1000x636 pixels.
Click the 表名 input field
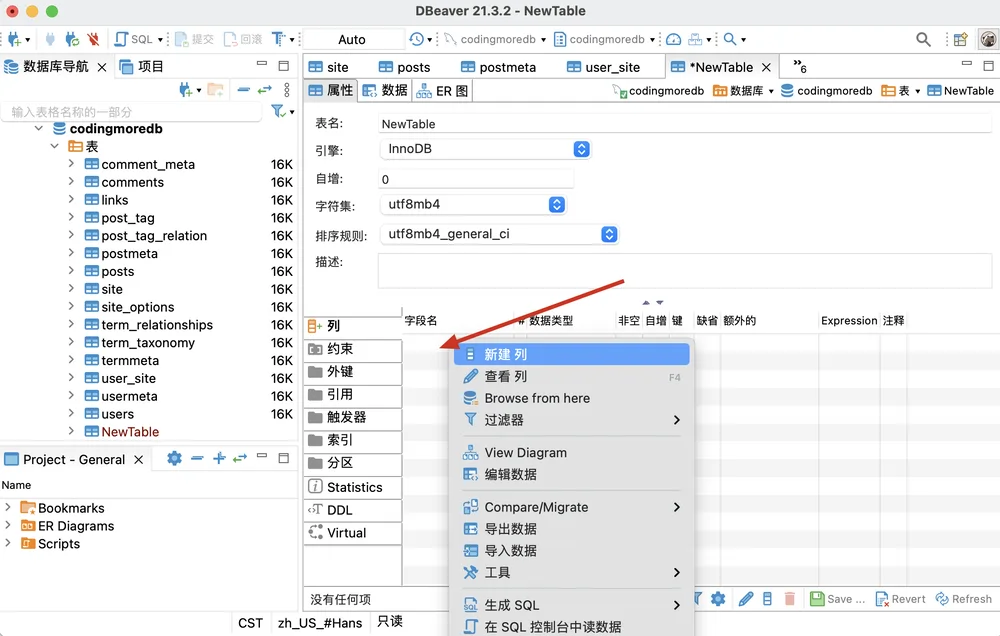click(x=685, y=124)
